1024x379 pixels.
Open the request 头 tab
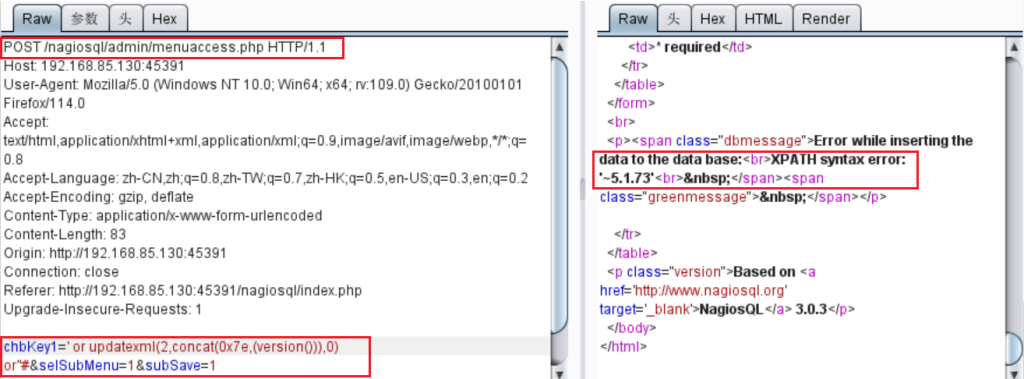pyautogui.click(x=125, y=18)
